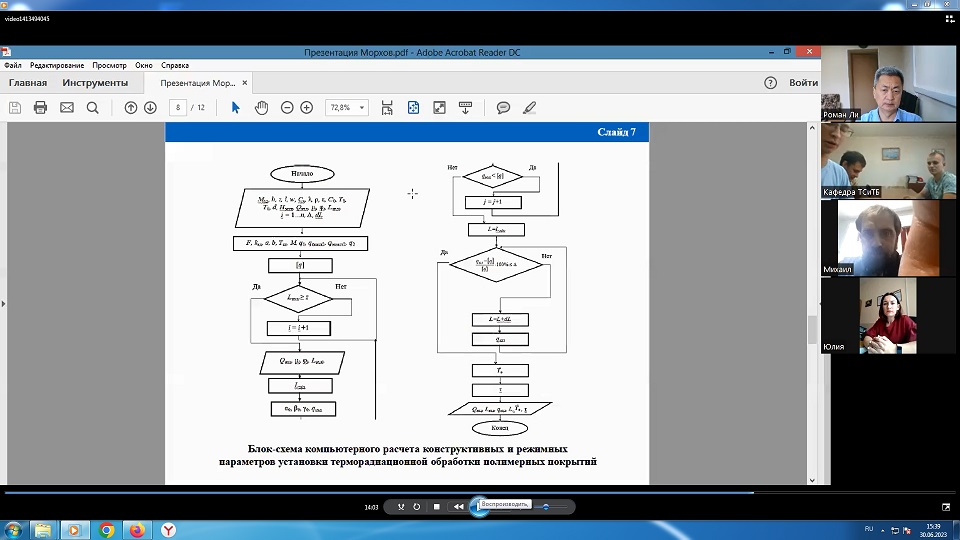Stop playback with the square button
Screen dimensions: 960x540
coord(437,507)
